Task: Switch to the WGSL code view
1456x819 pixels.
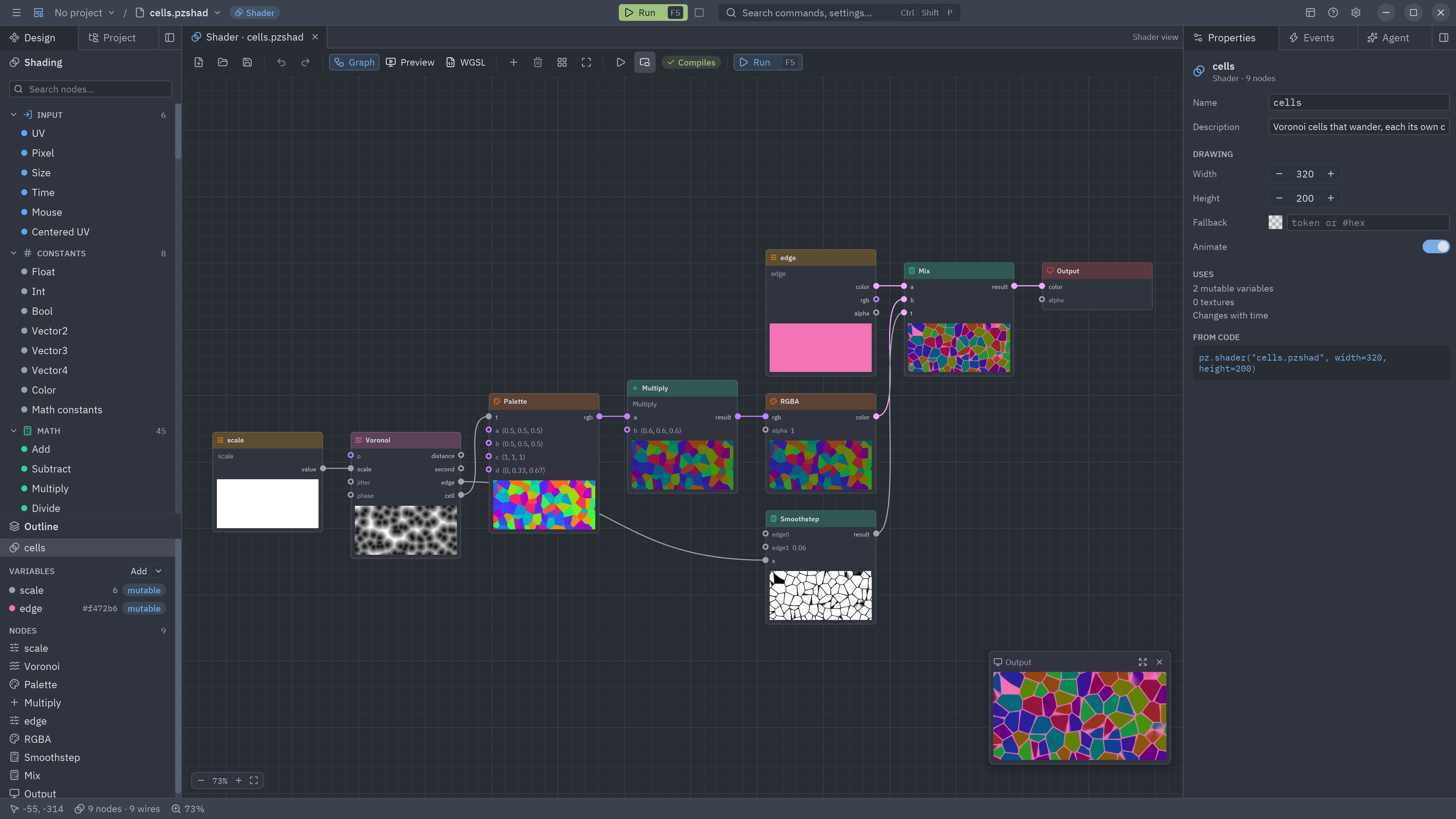Action: click(465, 62)
